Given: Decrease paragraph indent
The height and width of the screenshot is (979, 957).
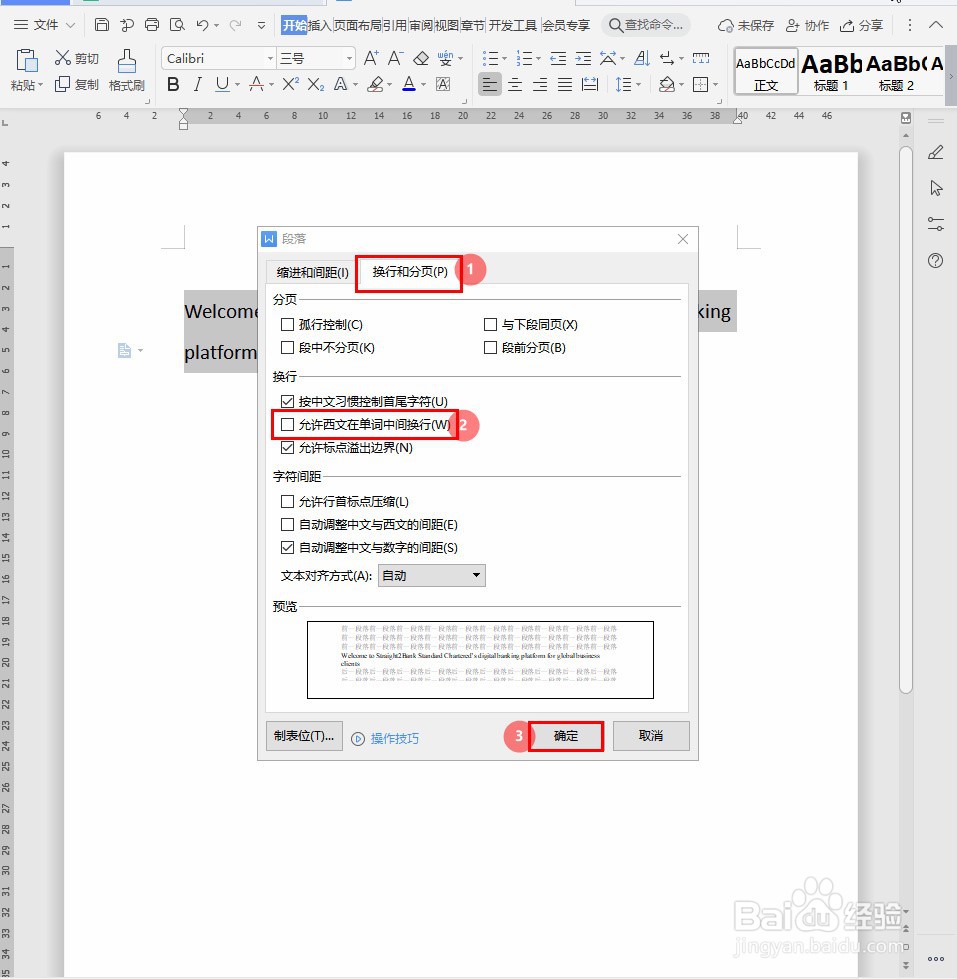Looking at the screenshot, I should click(x=558, y=59).
